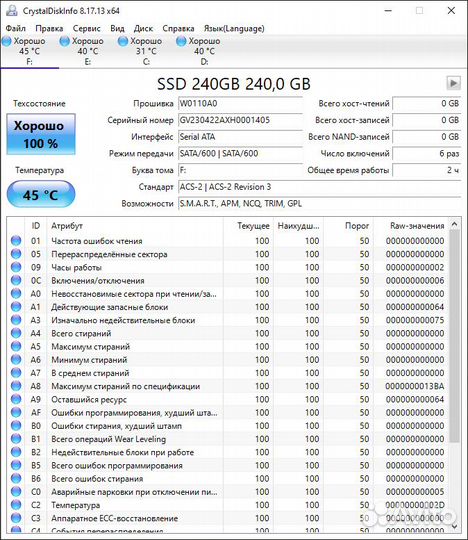Screen dimensions: 468x540
Task: Click the status icon of attribute A4
Action: coord(16,333)
